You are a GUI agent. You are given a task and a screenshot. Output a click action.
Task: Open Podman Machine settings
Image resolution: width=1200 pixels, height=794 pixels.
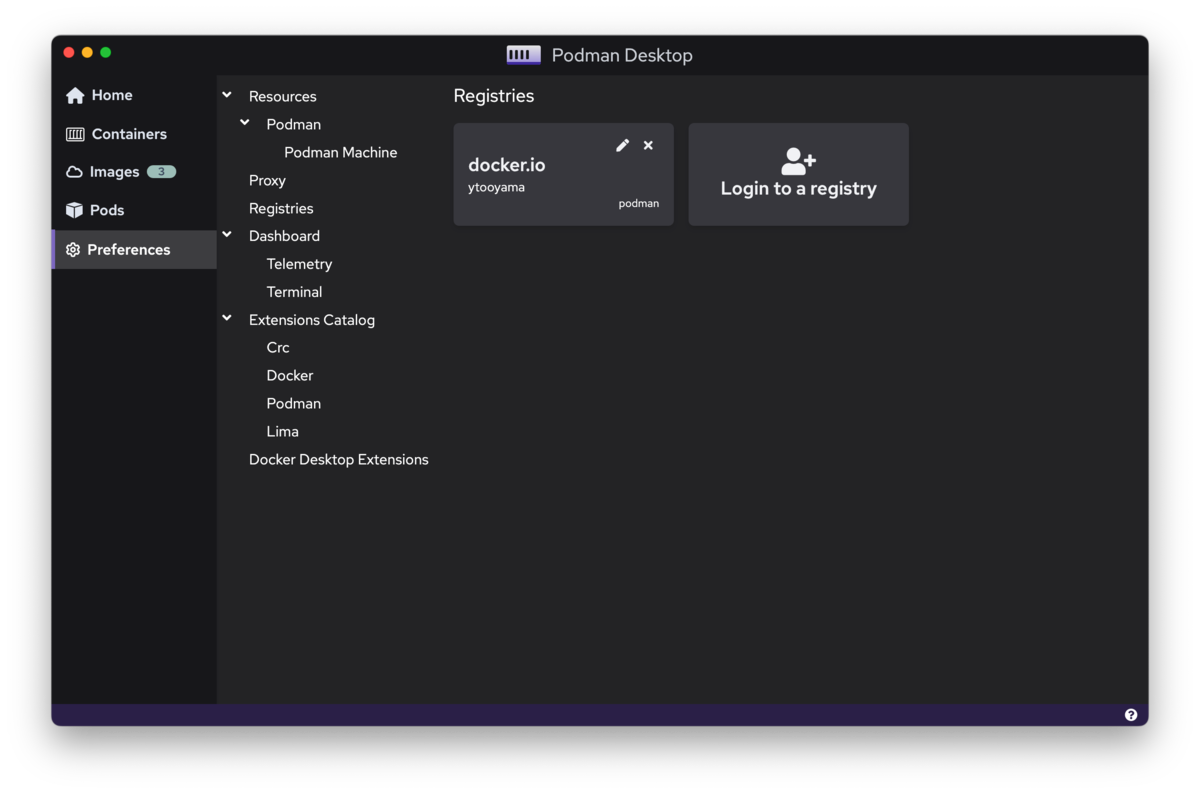click(x=341, y=152)
